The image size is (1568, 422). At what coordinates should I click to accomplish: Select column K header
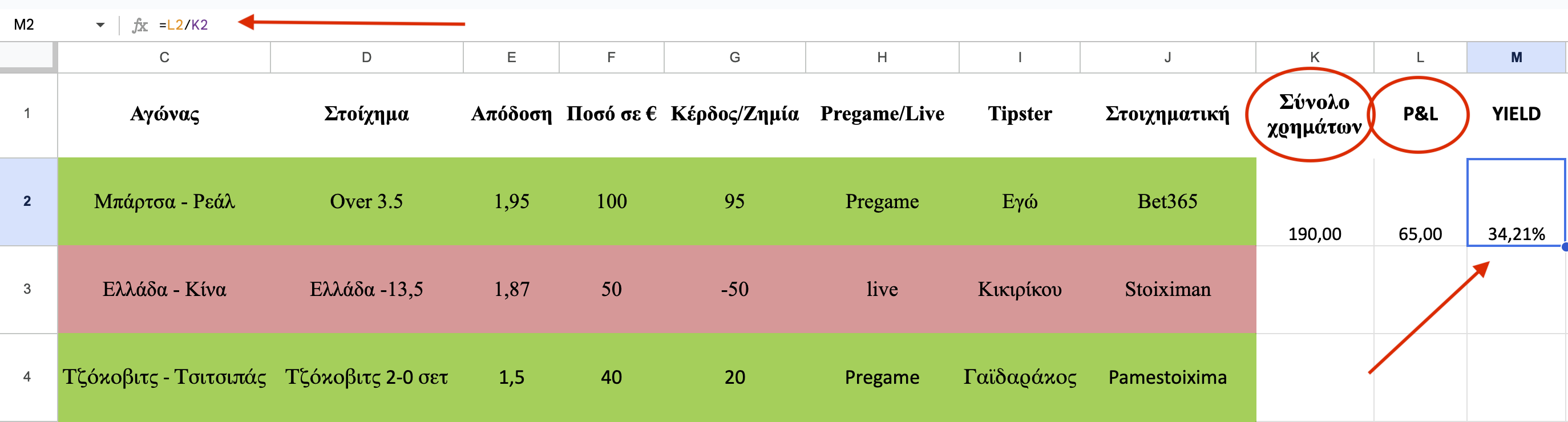pyautogui.click(x=1315, y=58)
